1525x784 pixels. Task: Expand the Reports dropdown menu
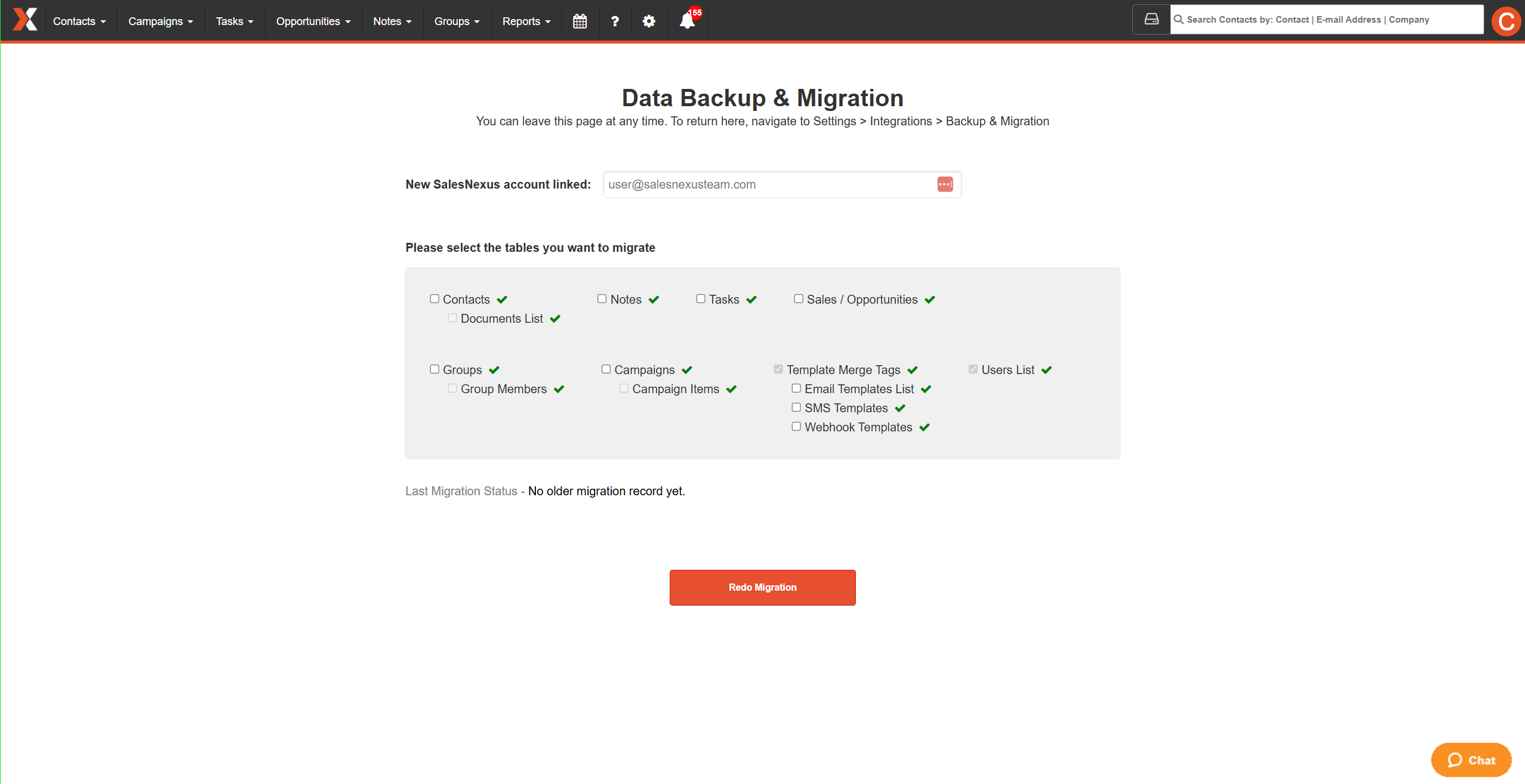tap(526, 21)
